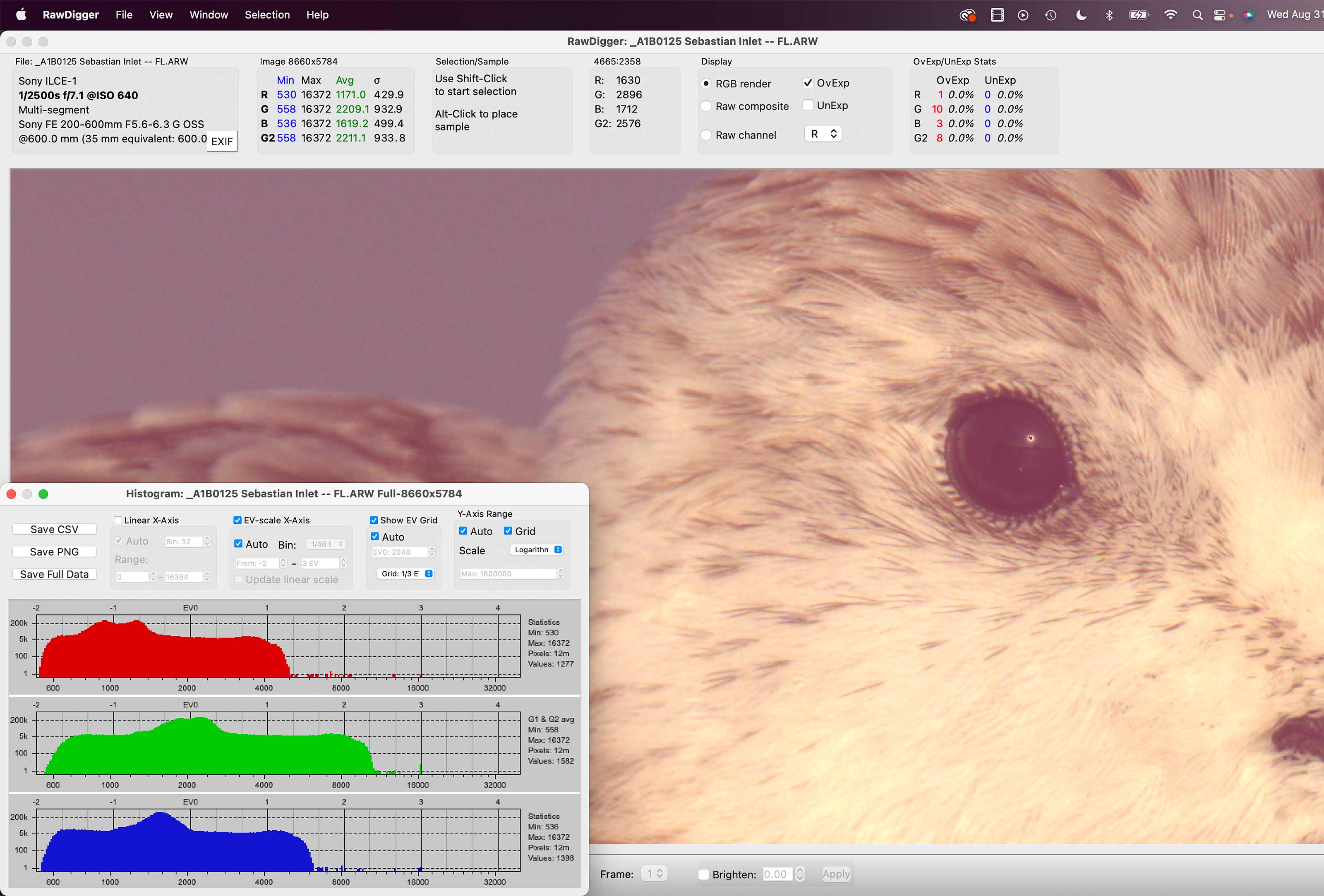The image size is (1324, 896).
Task: Click the Brighten value stepper
Action: pos(800,874)
